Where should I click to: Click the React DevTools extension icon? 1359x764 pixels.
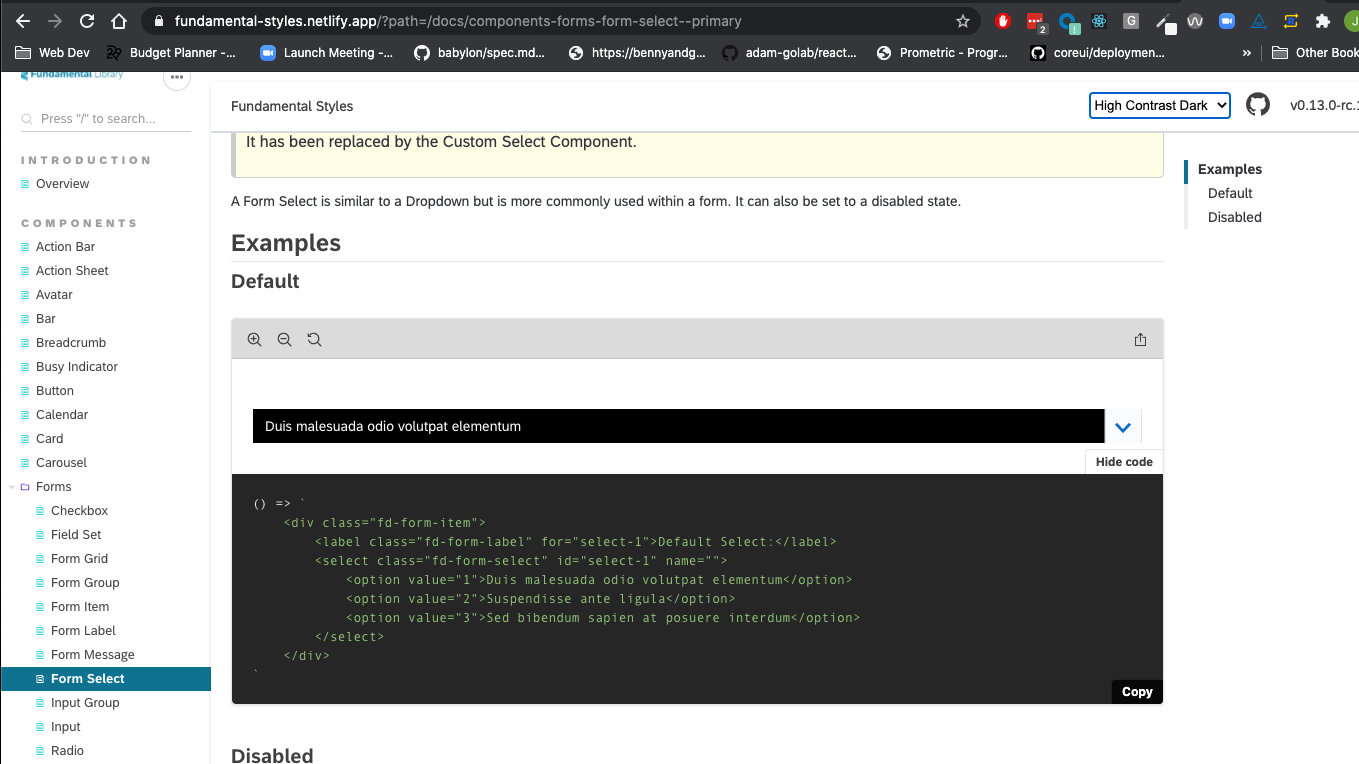point(1099,21)
